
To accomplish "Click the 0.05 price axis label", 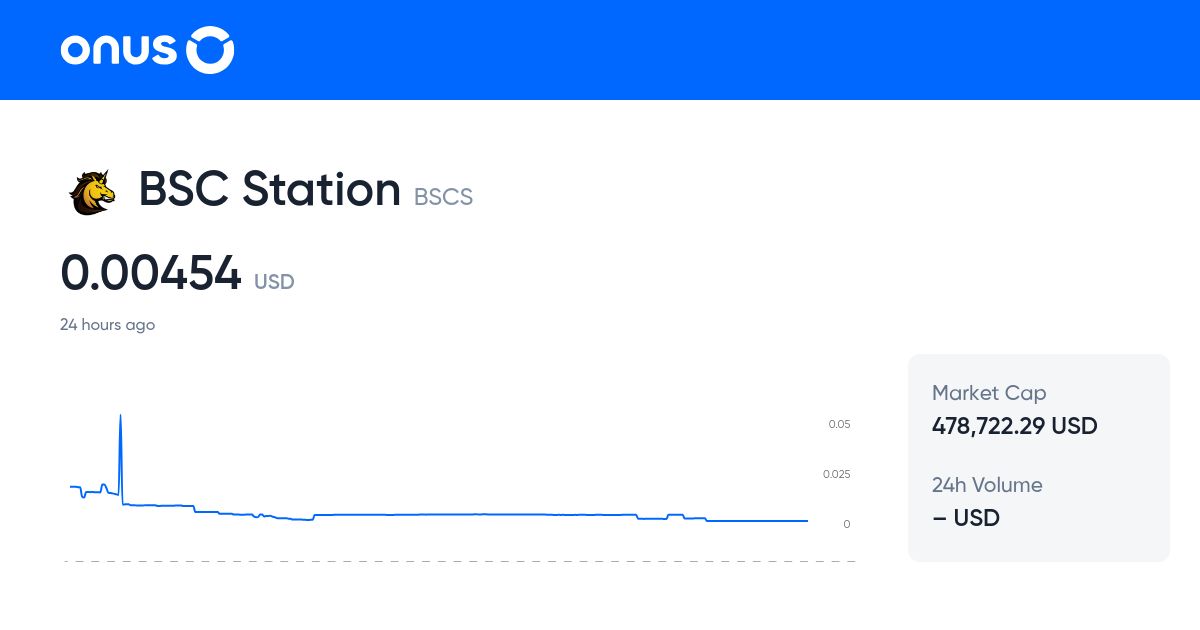I will pos(838,424).
